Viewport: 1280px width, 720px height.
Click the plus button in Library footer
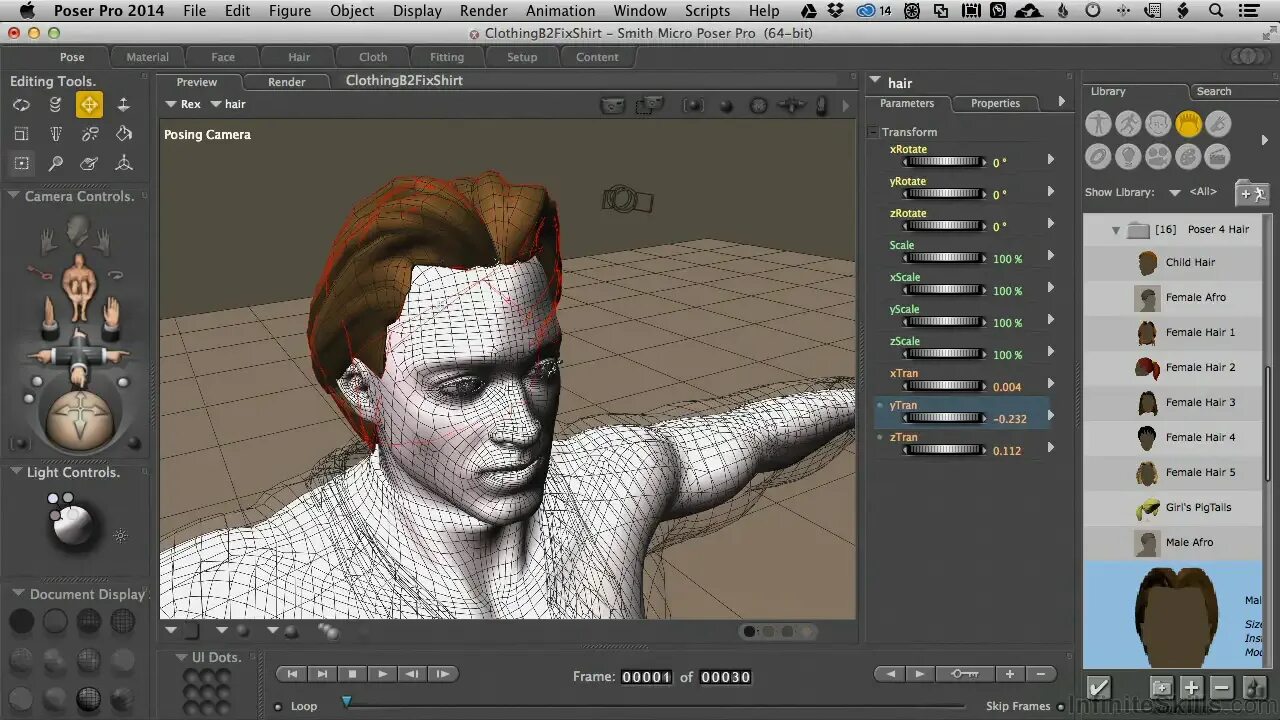click(x=1191, y=687)
